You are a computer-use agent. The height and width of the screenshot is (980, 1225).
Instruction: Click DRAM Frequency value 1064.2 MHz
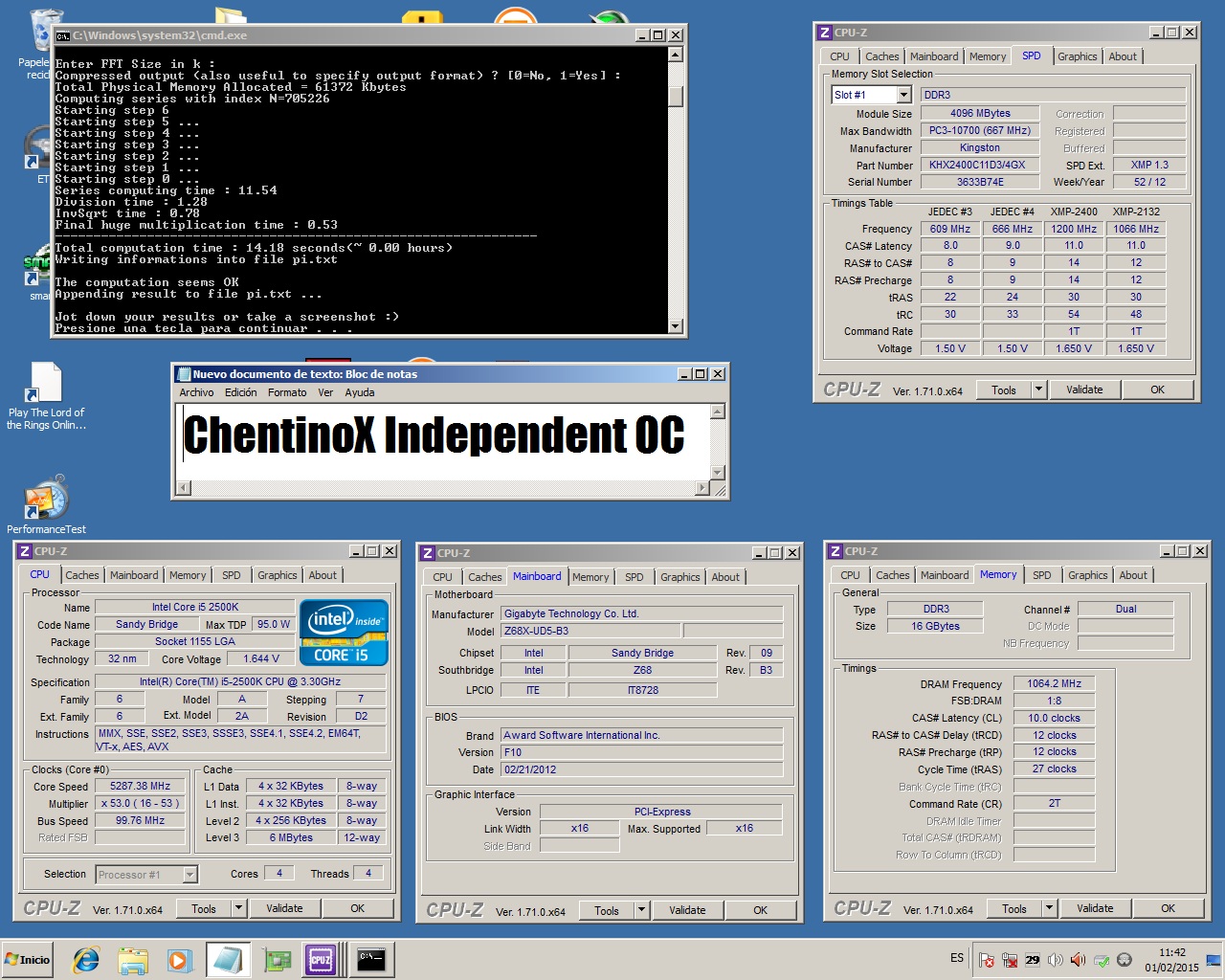(x=1054, y=683)
